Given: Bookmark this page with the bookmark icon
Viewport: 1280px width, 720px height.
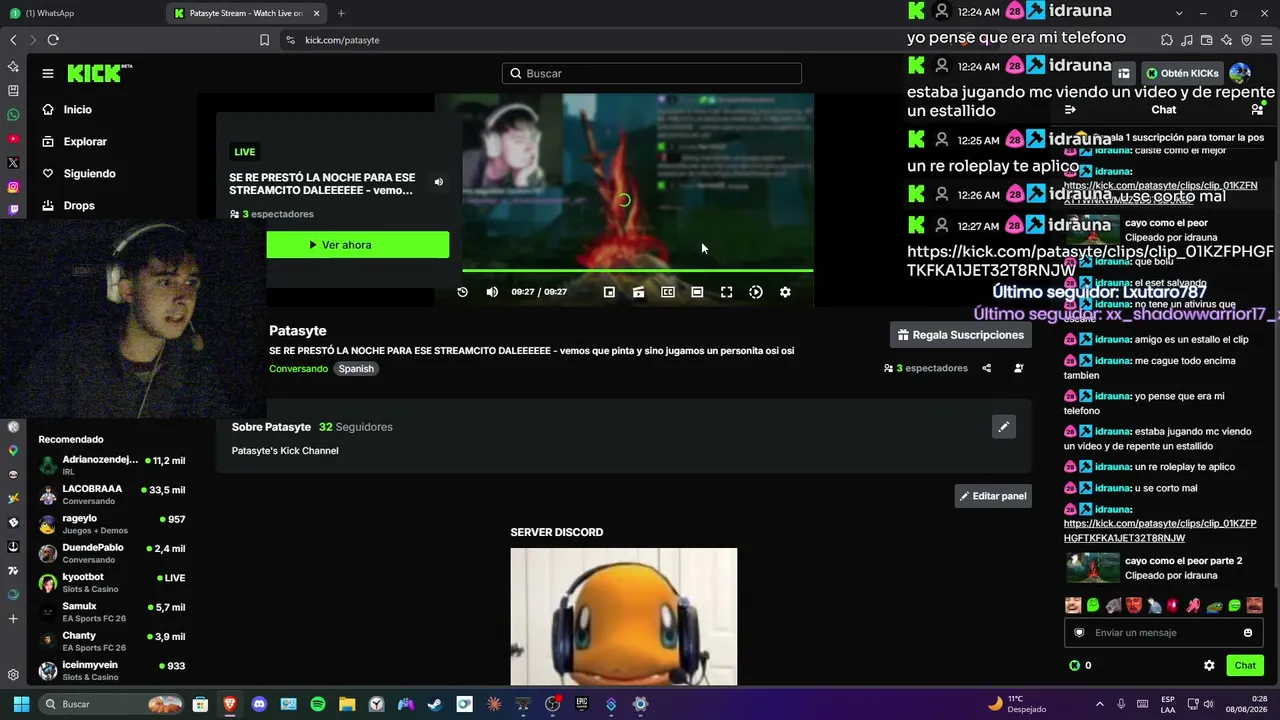Looking at the screenshot, I should [264, 40].
